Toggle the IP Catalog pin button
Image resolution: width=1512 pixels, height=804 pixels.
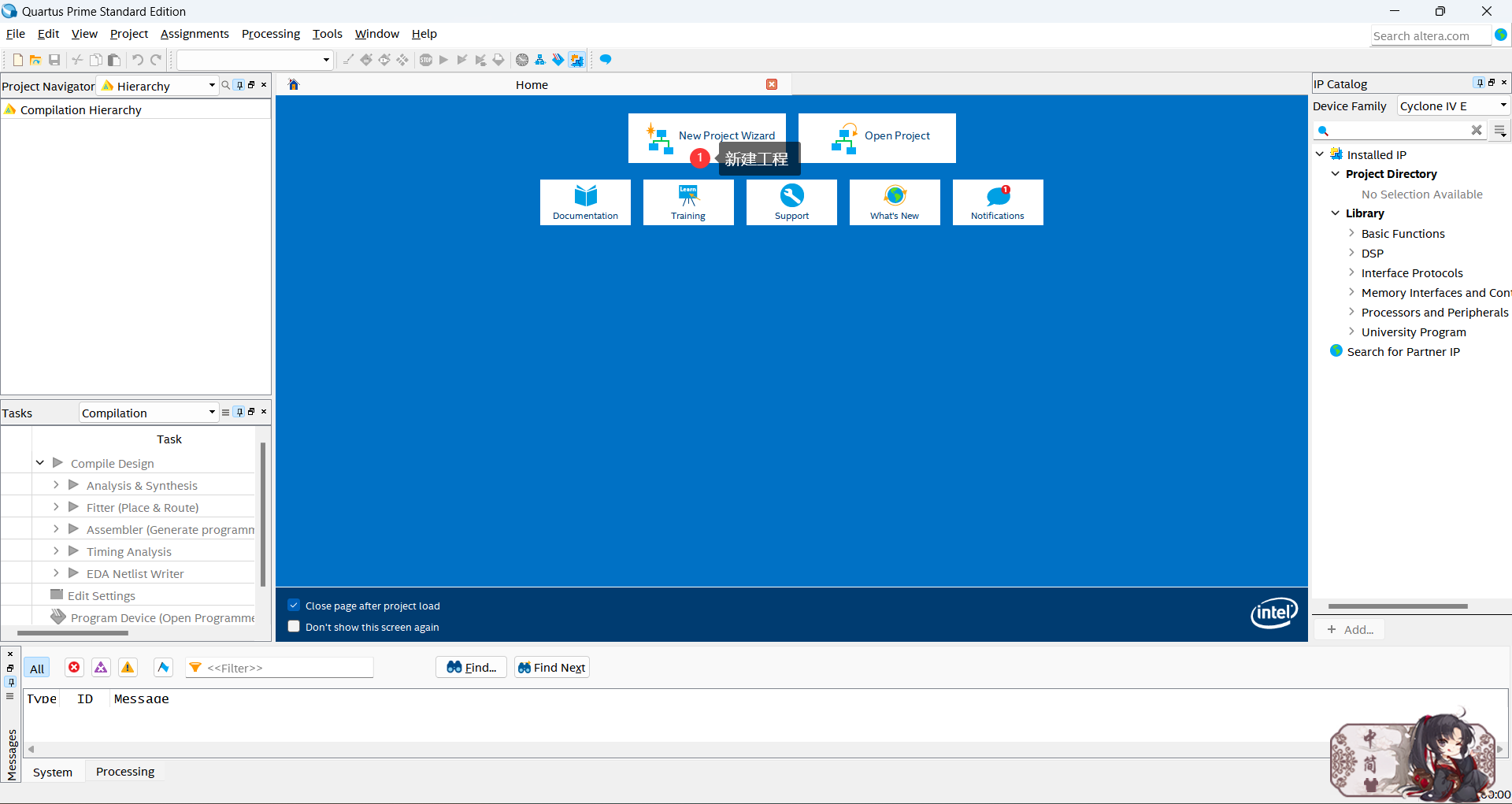1480,83
